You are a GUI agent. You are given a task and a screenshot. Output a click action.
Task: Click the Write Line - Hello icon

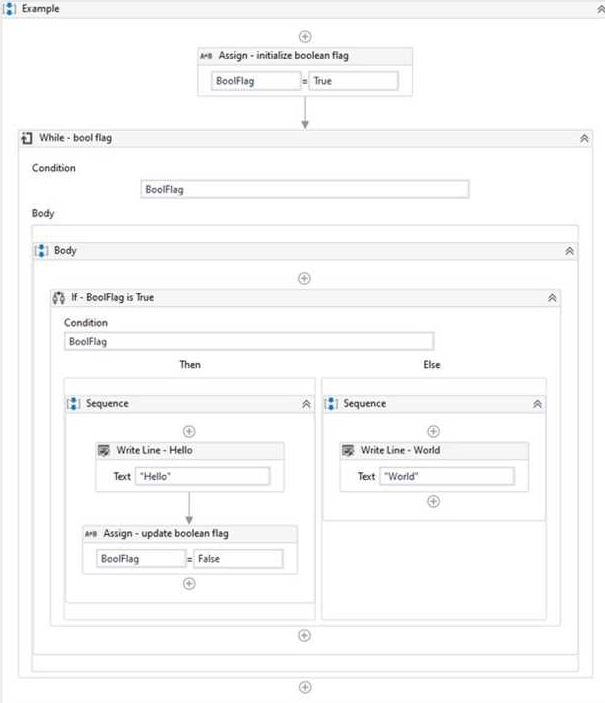click(x=104, y=450)
